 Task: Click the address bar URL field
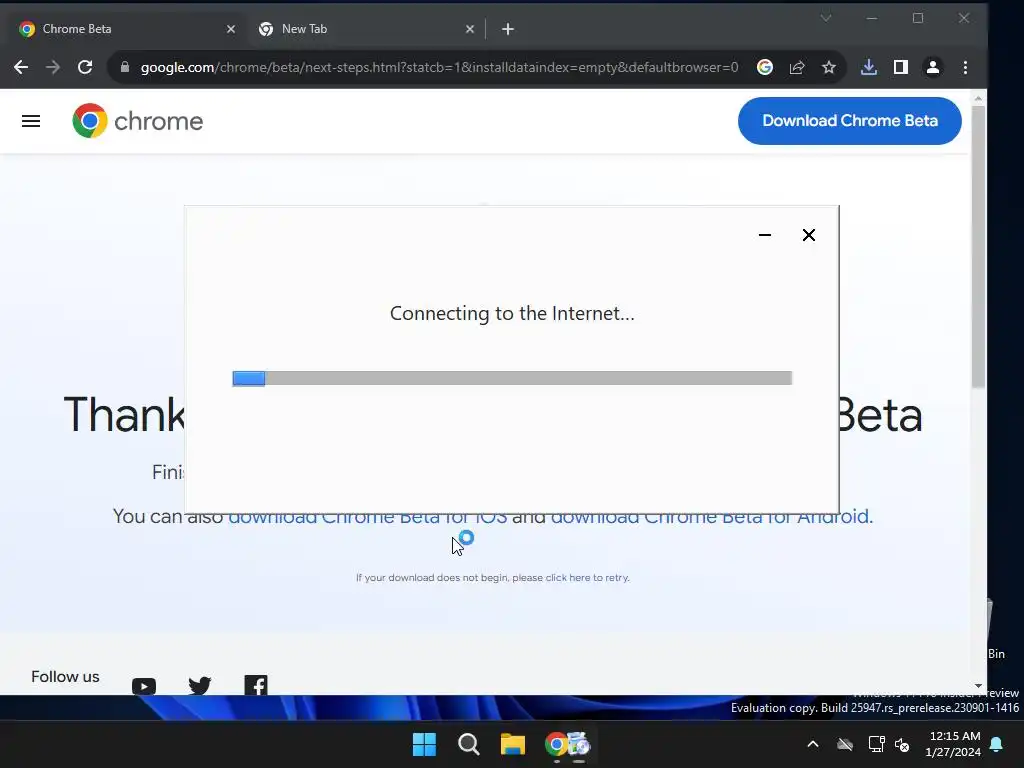(x=439, y=67)
